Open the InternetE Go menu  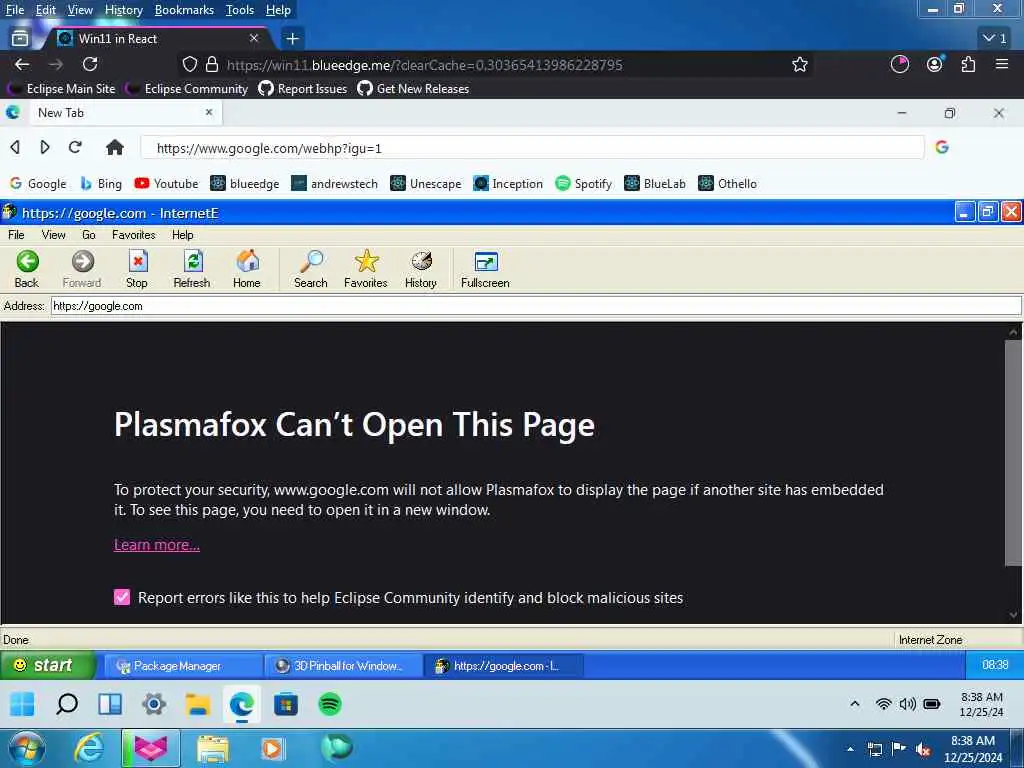(89, 234)
